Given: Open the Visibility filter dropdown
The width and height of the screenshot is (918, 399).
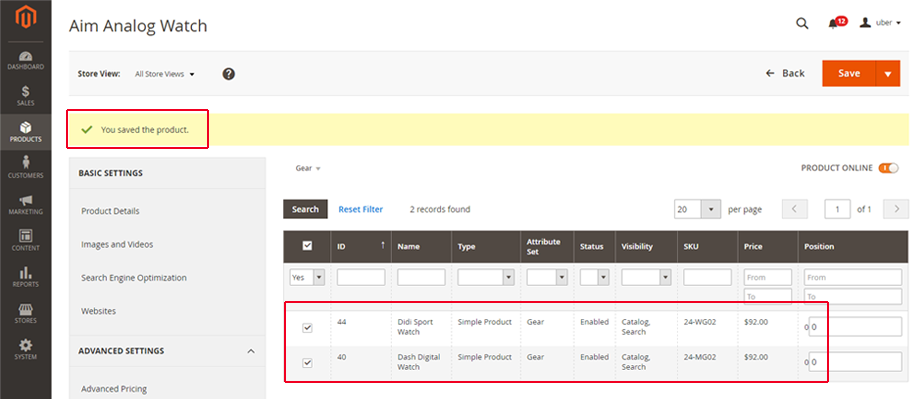Looking at the screenshot, I should [646, 277].
